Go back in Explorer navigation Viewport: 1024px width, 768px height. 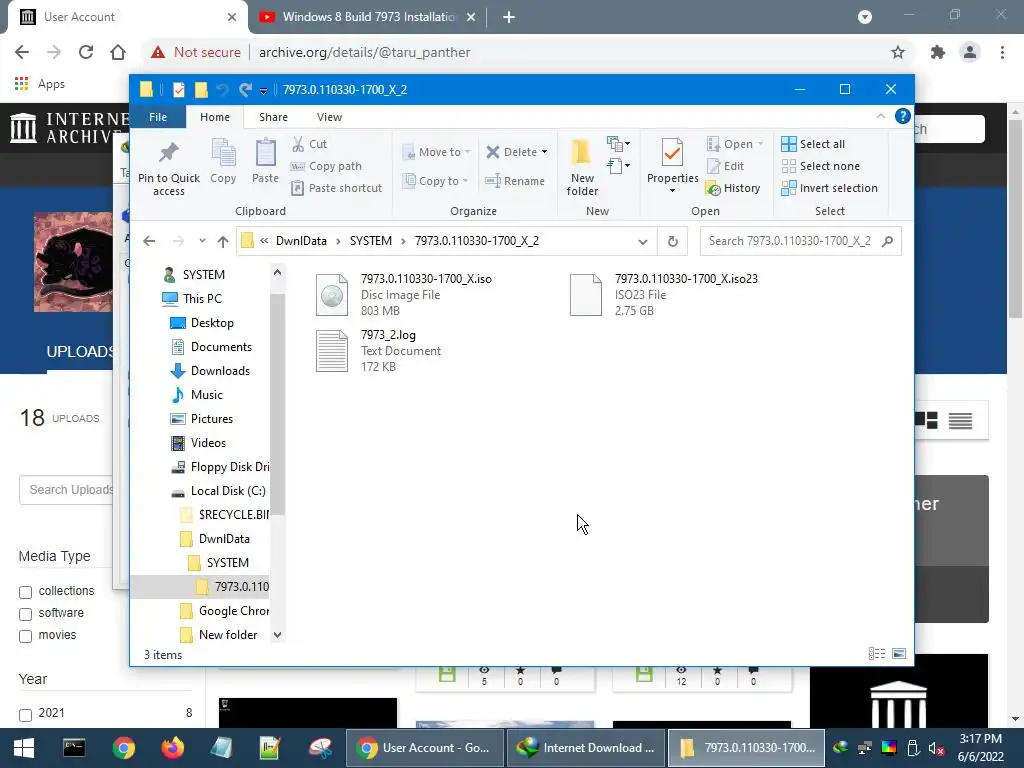(150, 241)
